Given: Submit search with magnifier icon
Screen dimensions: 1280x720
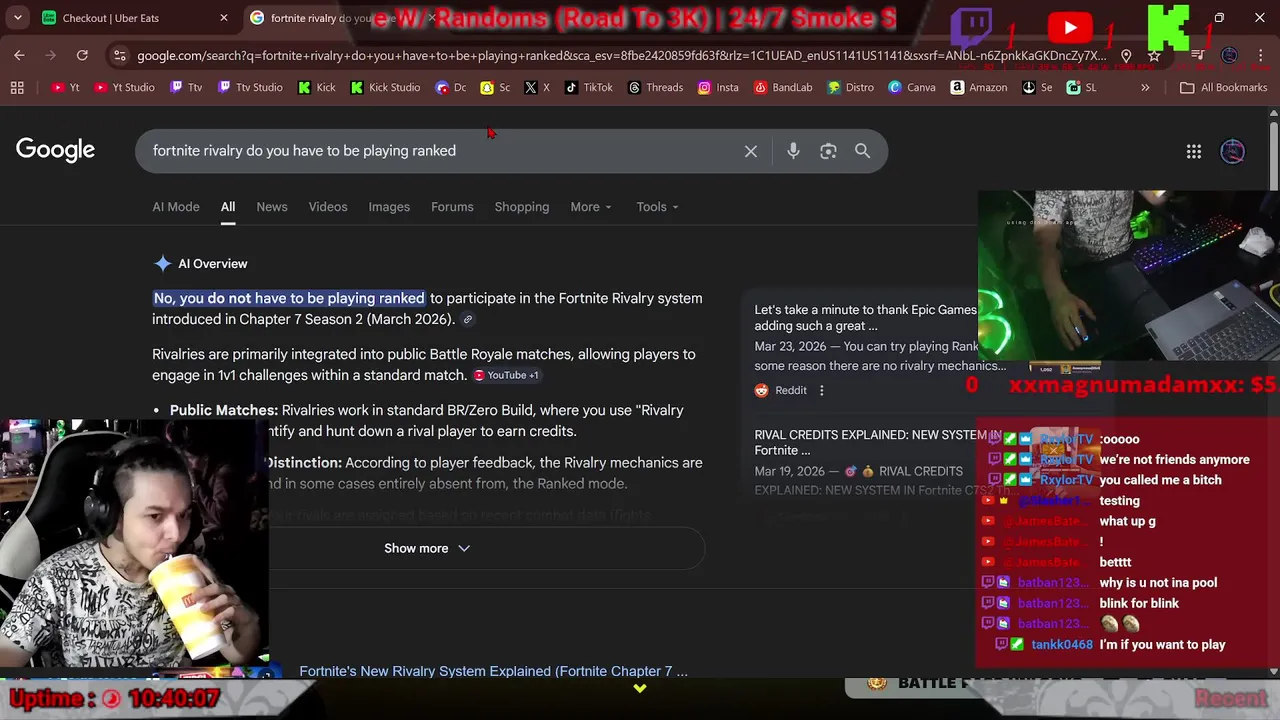Looking at the screenshot, I should coord(862,151).
